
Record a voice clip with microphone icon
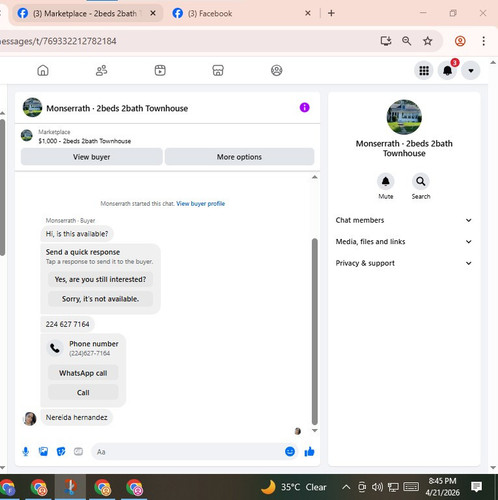click(x=26, y=452)
